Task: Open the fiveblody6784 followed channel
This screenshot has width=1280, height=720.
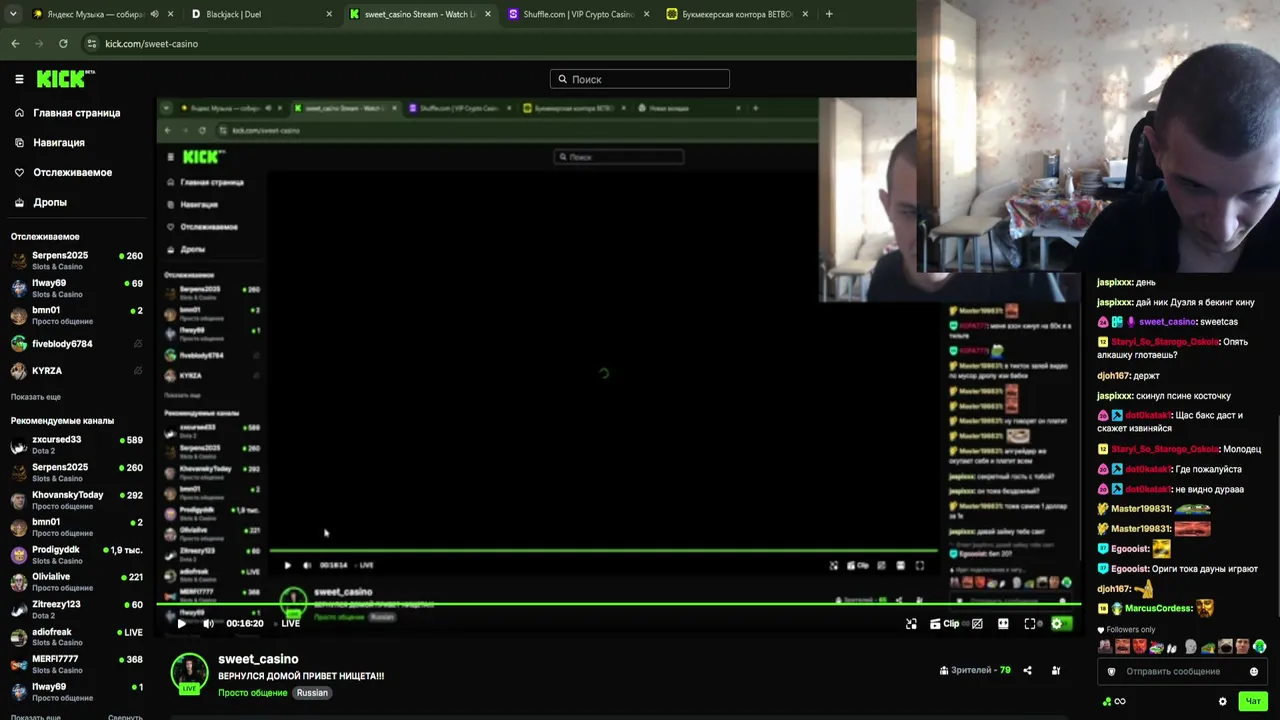Action: (x=76, y=344)
